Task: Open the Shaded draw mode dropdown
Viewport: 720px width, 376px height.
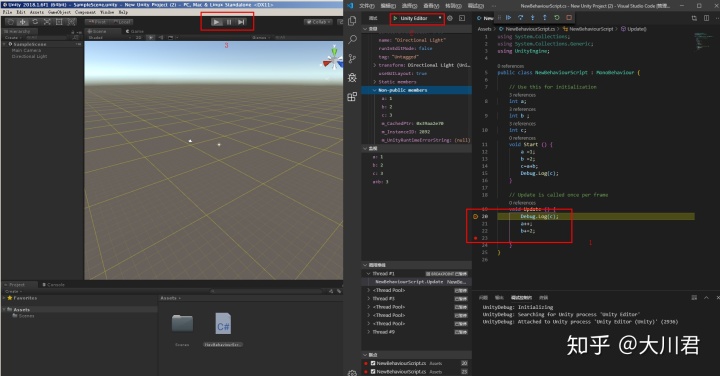Action: (108, 38)
